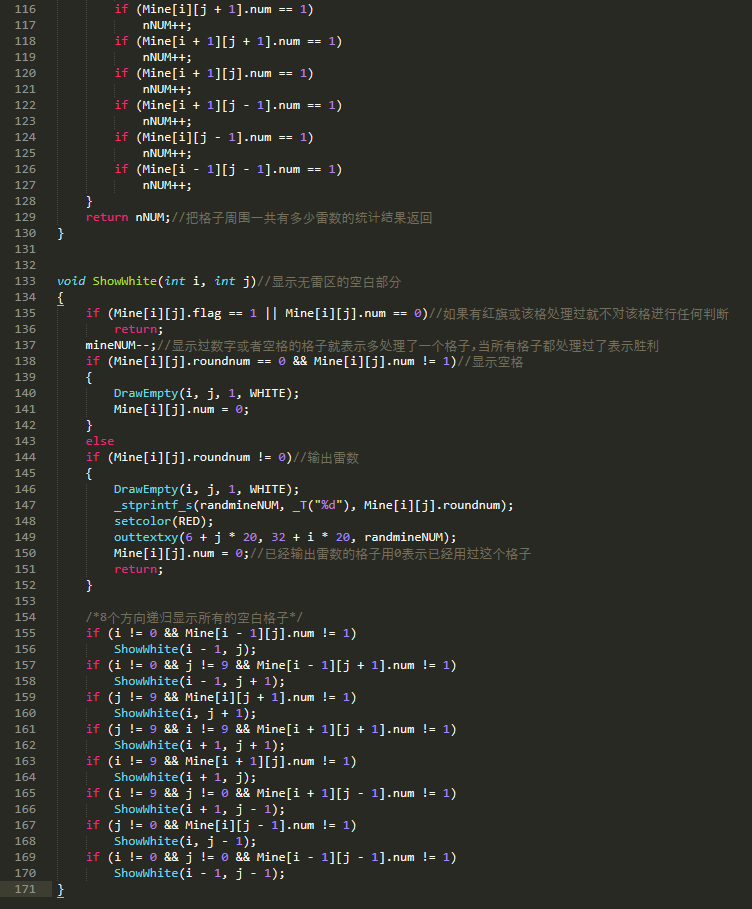Click 'return;' statement on line 151
Viewport: 752px width, 909px height.
(139, 569)
